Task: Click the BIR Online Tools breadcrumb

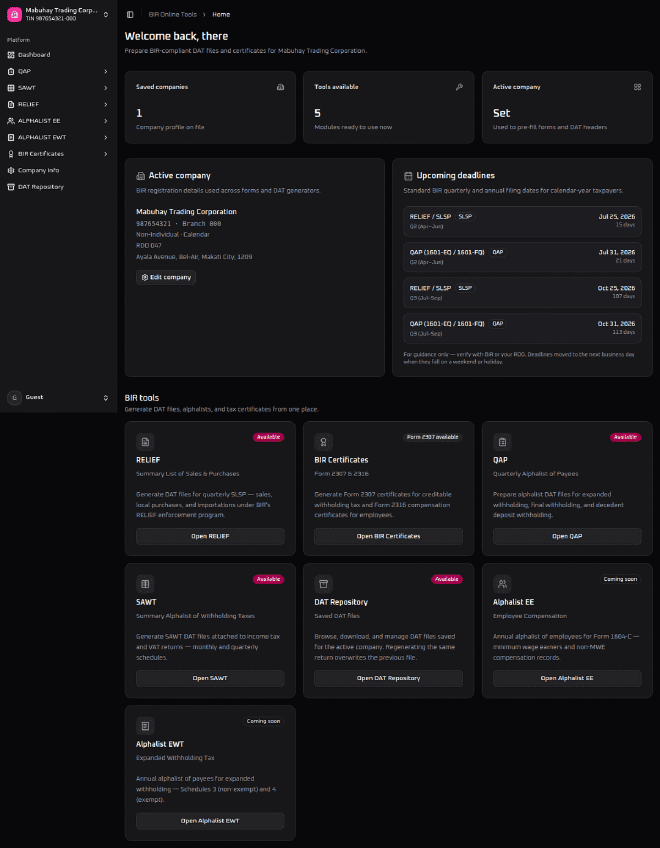Action: pos(173,15)
